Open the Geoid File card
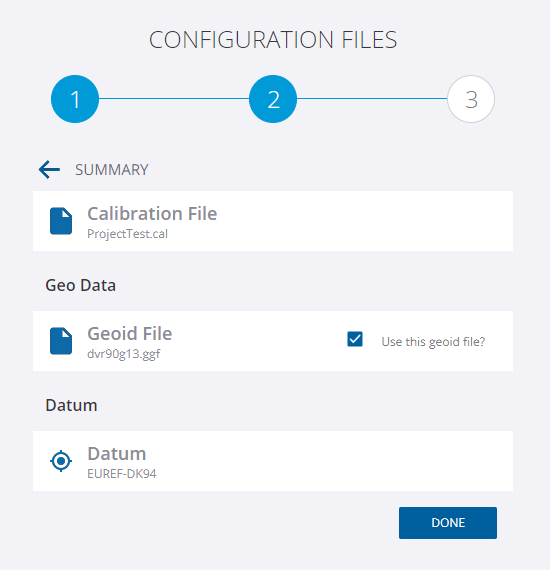This screenshot has height=570, width=550. [x=273, y=341]
